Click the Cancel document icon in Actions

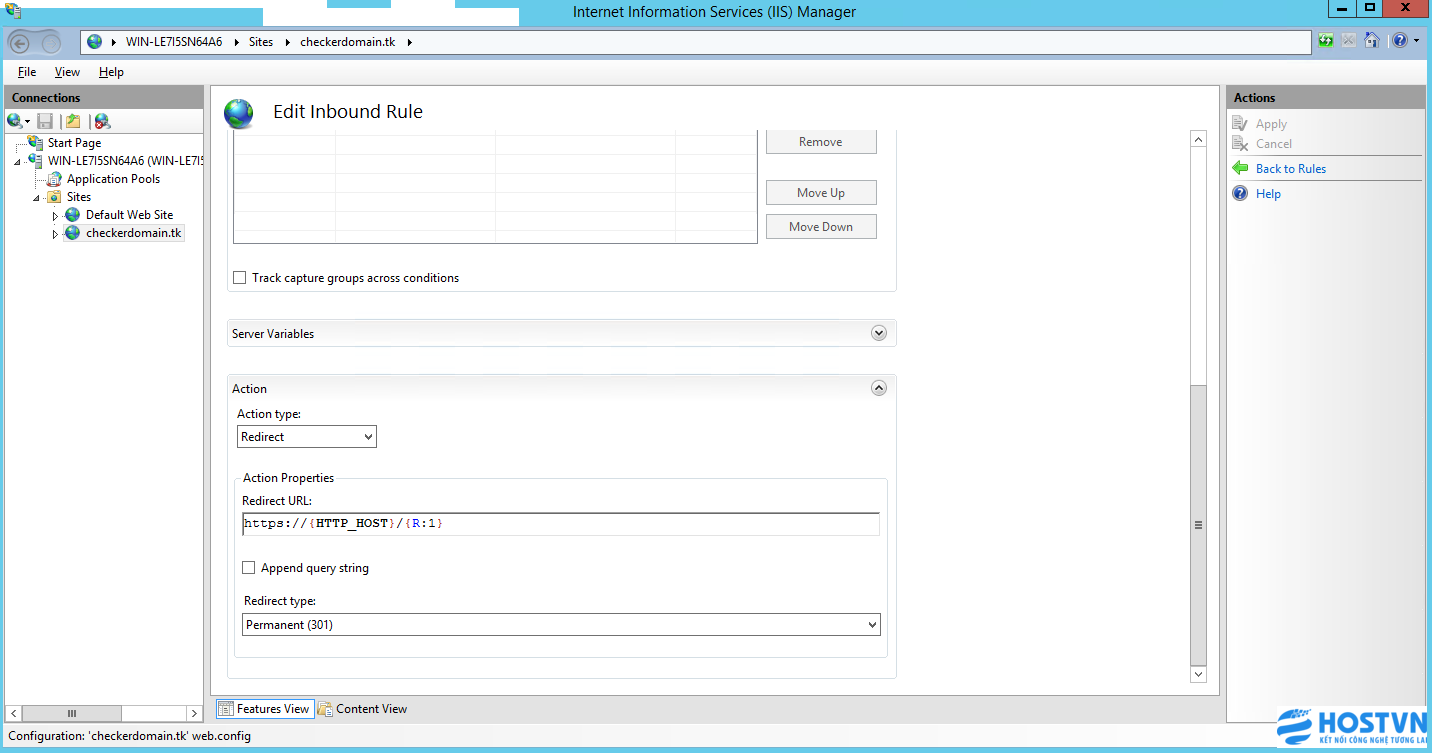(x=1240, y=143)
